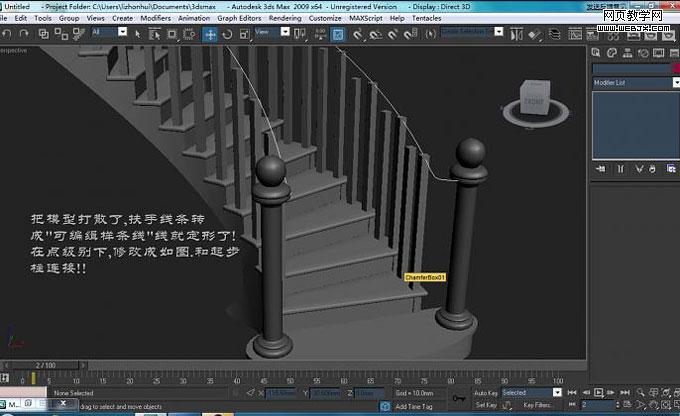Click the Redo arrow in the main toolbar
Viewport: 680px width, 416px height.
tap(24, 34)
